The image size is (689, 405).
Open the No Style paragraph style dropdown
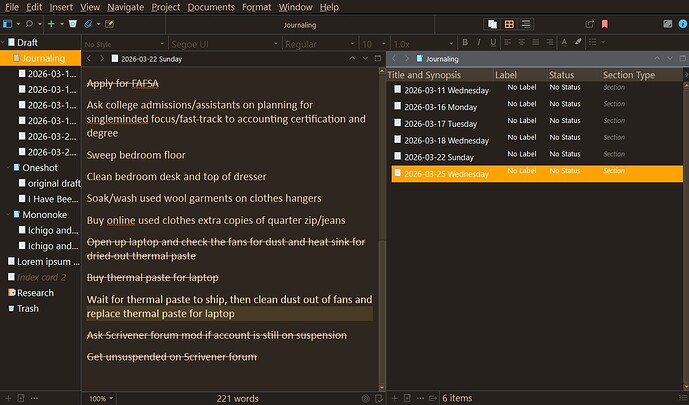point(124,44)
